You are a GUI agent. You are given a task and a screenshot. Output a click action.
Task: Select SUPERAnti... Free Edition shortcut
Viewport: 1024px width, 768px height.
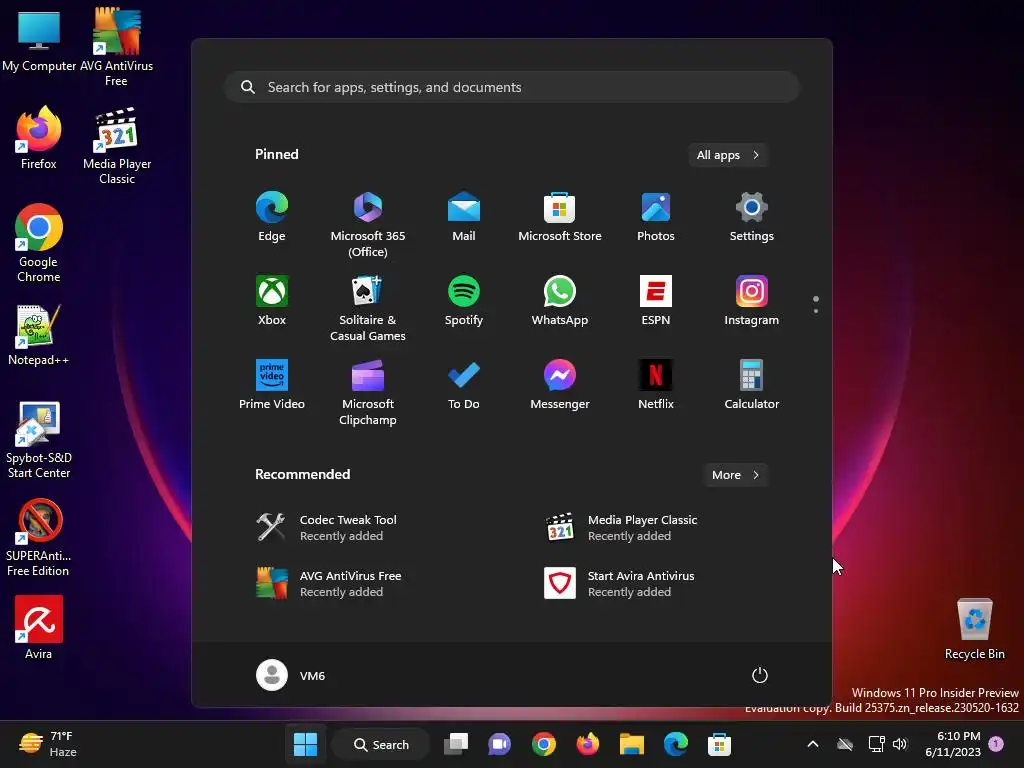[39, 537]
